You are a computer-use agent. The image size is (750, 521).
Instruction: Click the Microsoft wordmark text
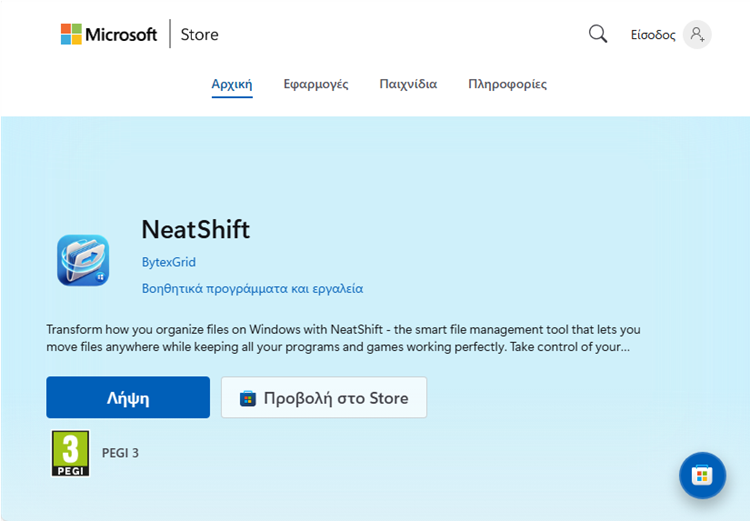click(121, 34)
